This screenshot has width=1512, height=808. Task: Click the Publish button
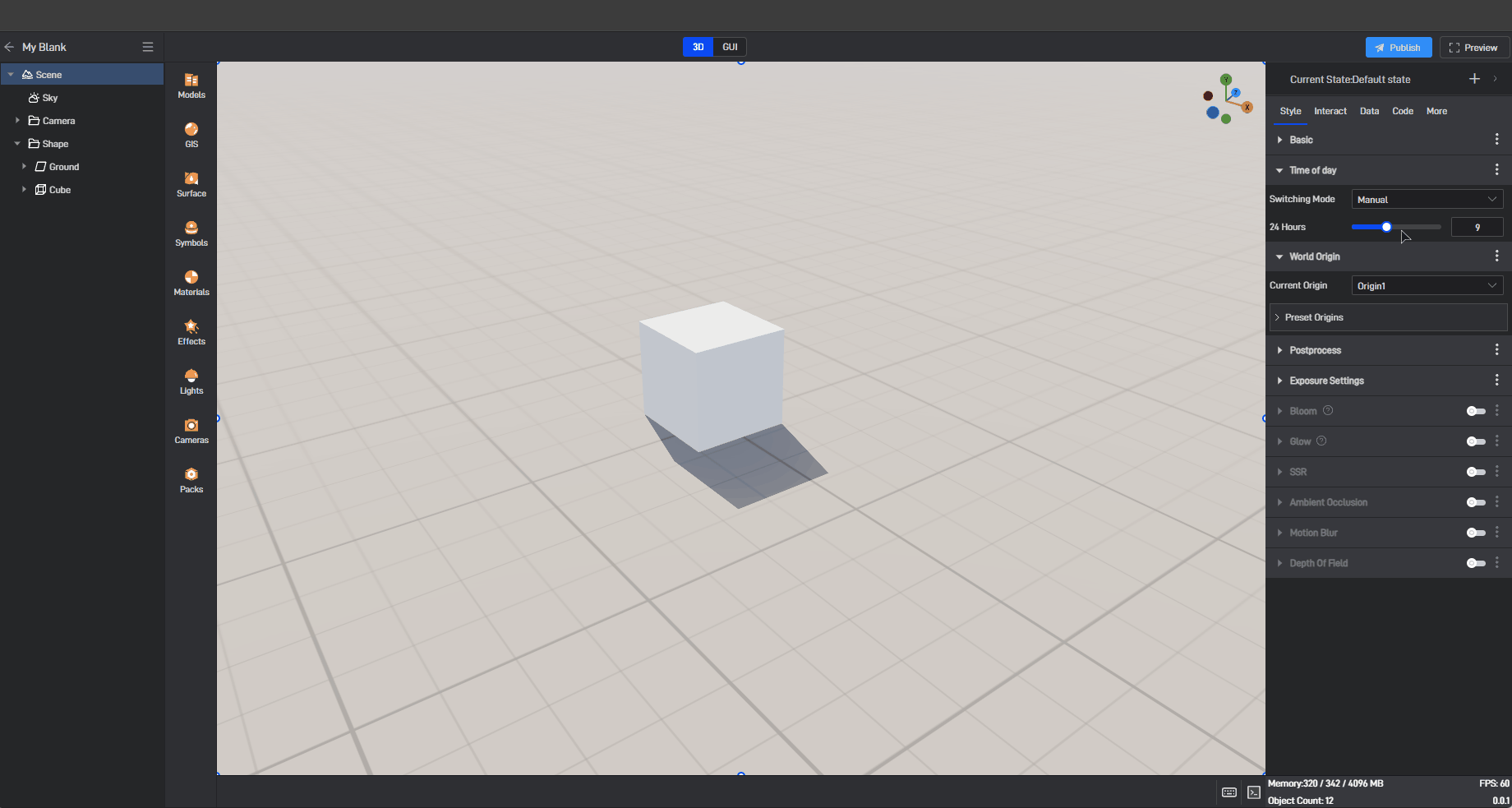click(1399, 48)
